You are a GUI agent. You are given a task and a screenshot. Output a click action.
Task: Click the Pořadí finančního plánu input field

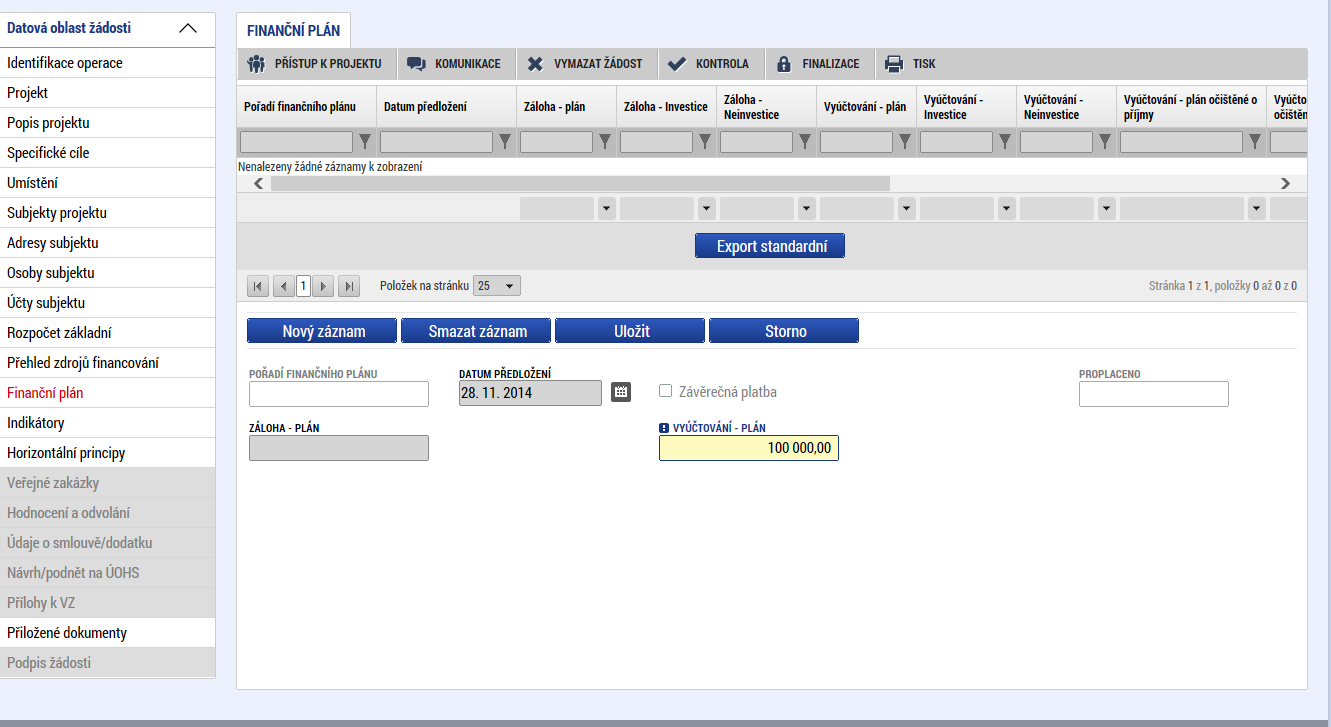click(x=339, y=394)
